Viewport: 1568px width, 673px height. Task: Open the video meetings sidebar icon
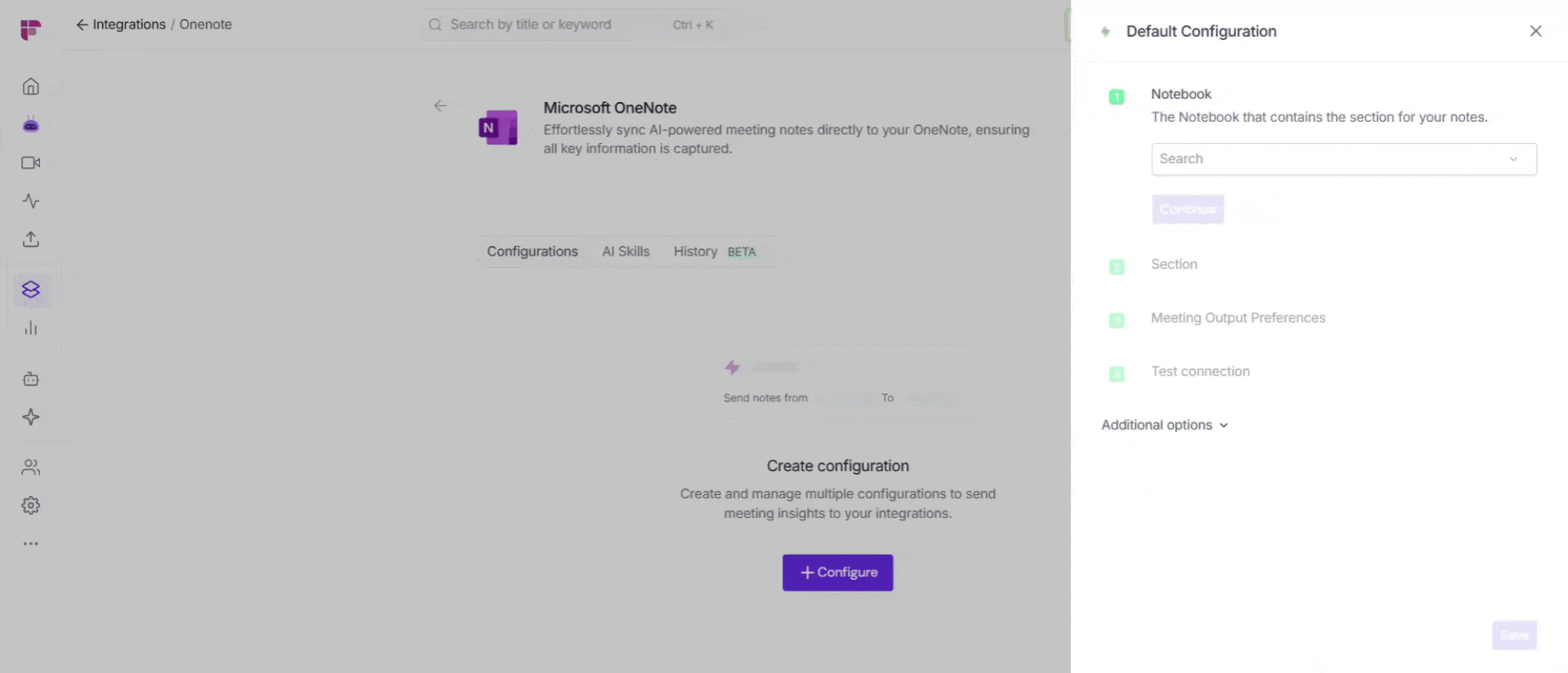[31, 163]
